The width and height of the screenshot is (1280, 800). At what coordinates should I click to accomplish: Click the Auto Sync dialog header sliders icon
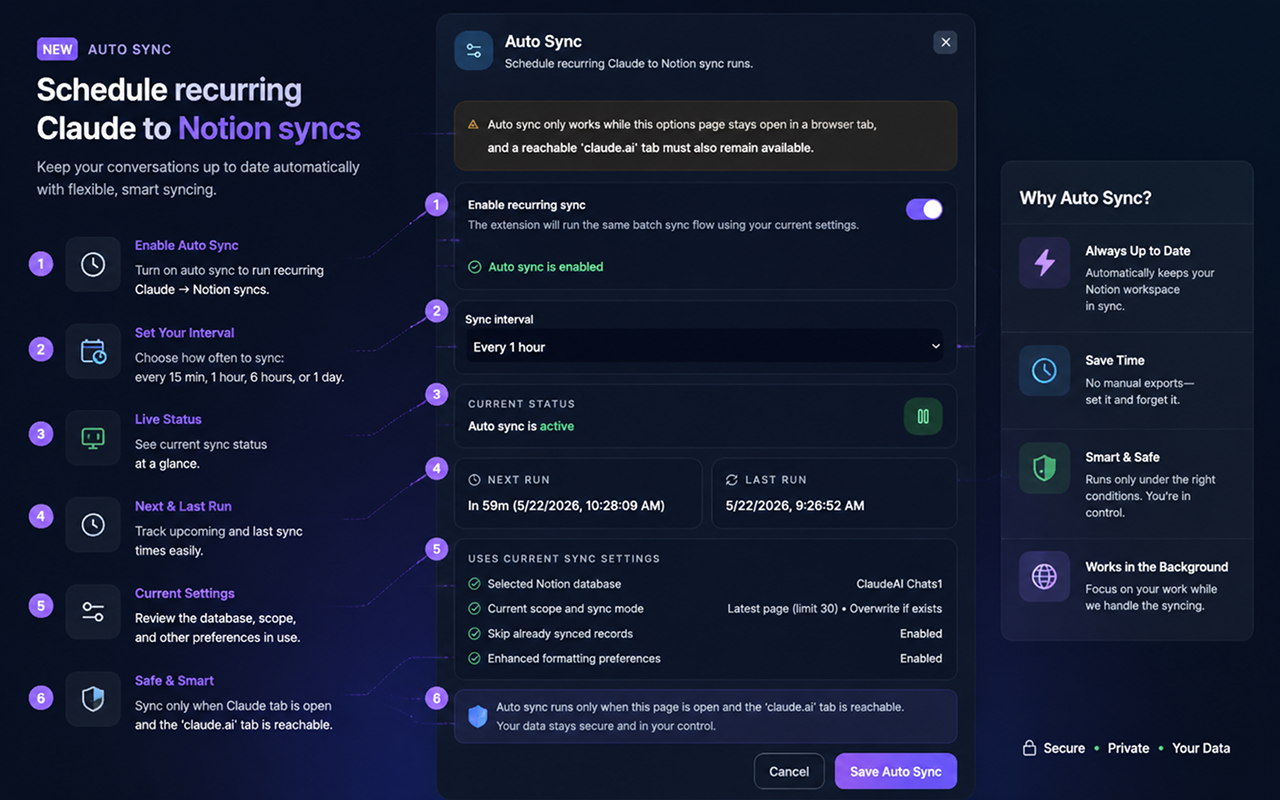[474, 50]
